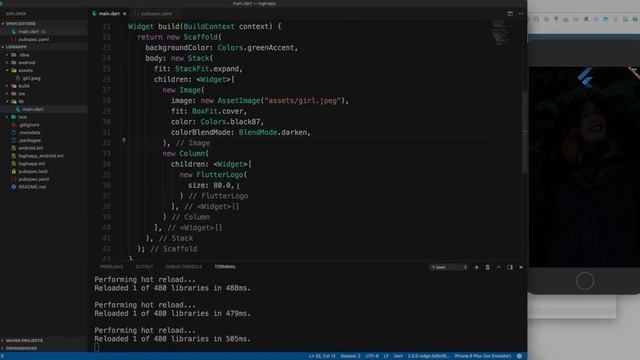Click the lightbulb quick-fix icon in gutter
The image size is (640, 360).
(x=124, y=140)
